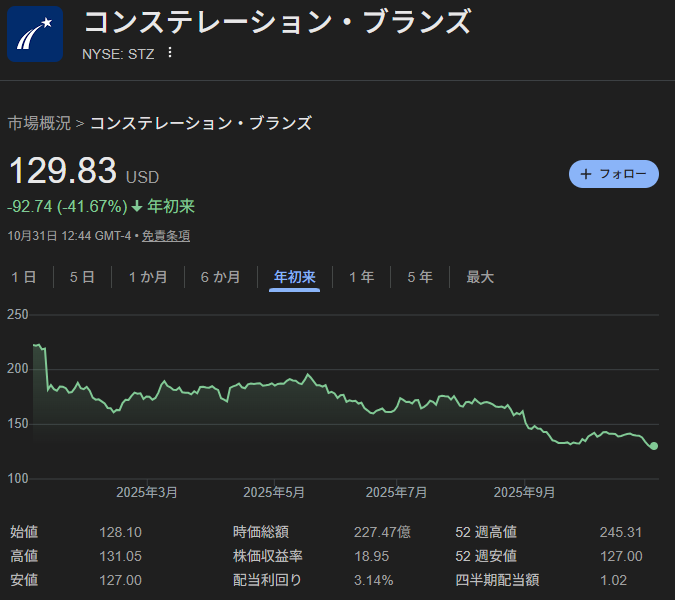Select the 5日 time range tab
The width and height of the screenshot is (675, 600).
[82, 277]
